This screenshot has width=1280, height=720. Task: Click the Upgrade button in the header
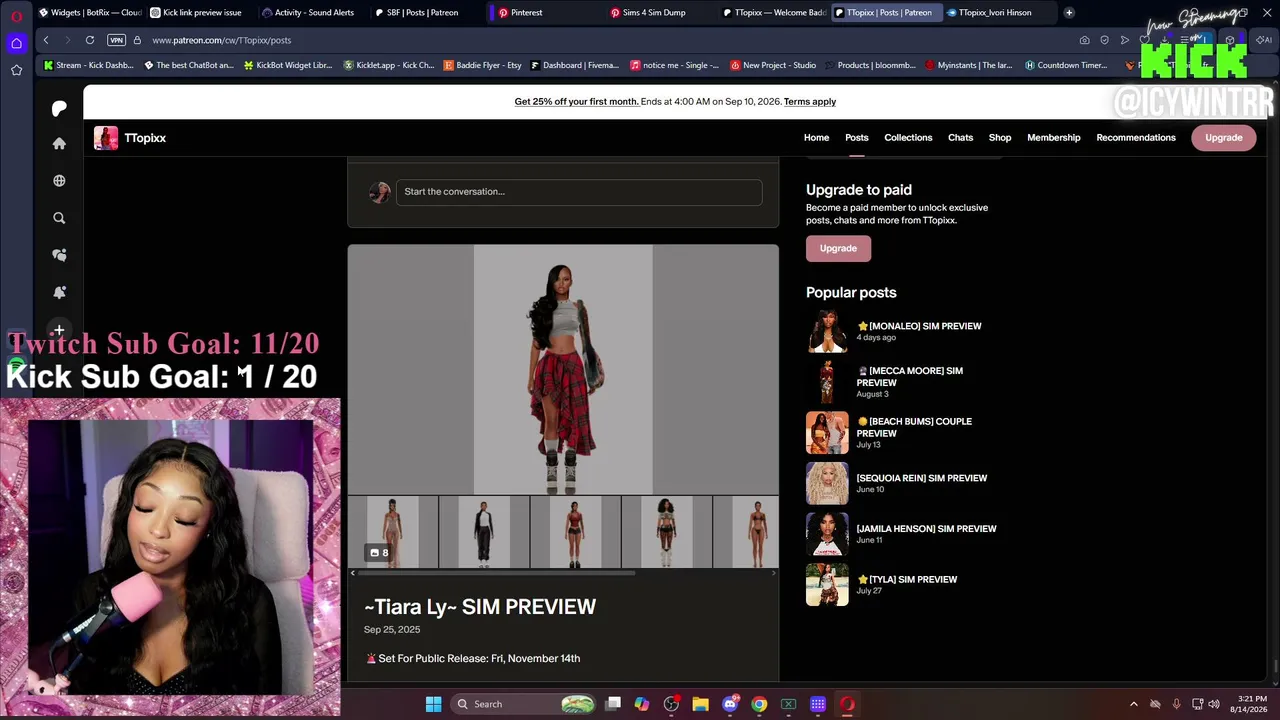(1224, 138)
